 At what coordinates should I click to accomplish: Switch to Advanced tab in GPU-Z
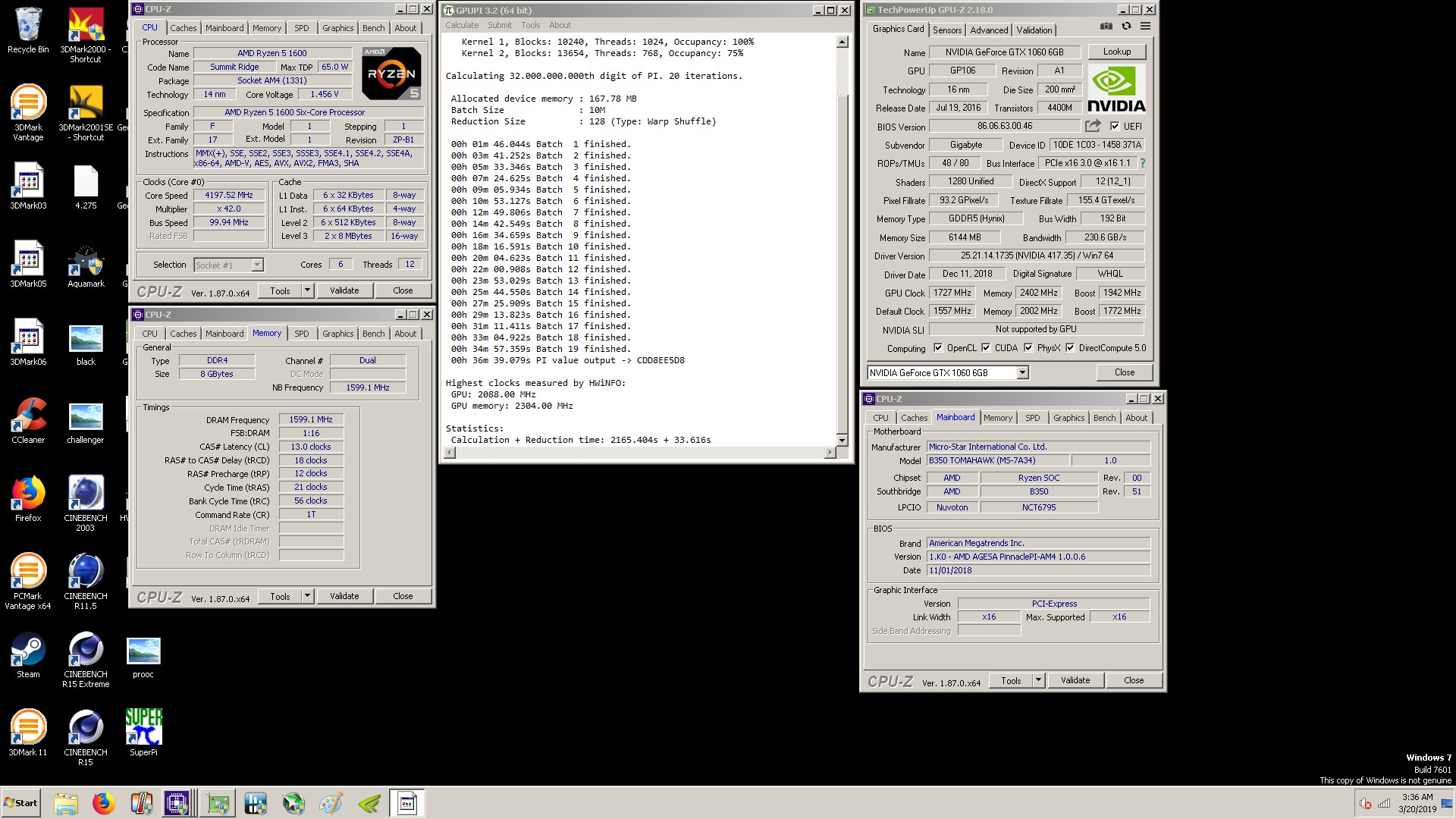click(x=989, y=30)
